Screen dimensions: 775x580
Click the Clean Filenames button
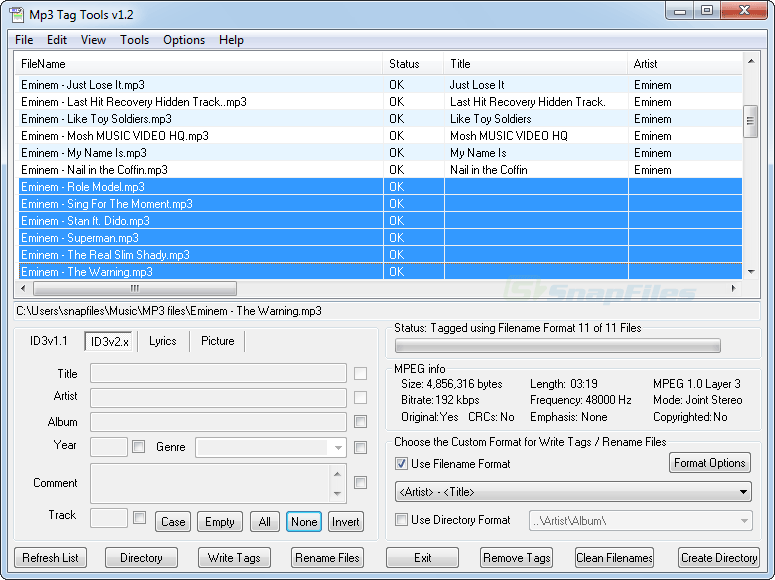tap(614, 558)
